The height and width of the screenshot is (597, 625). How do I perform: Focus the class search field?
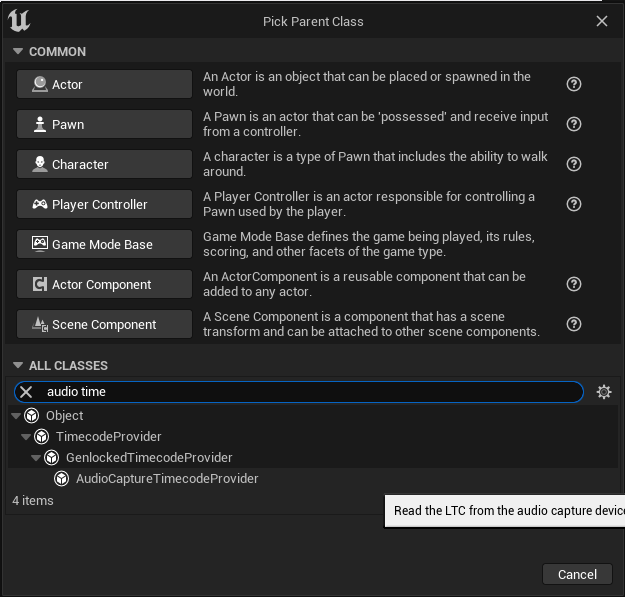300,392
